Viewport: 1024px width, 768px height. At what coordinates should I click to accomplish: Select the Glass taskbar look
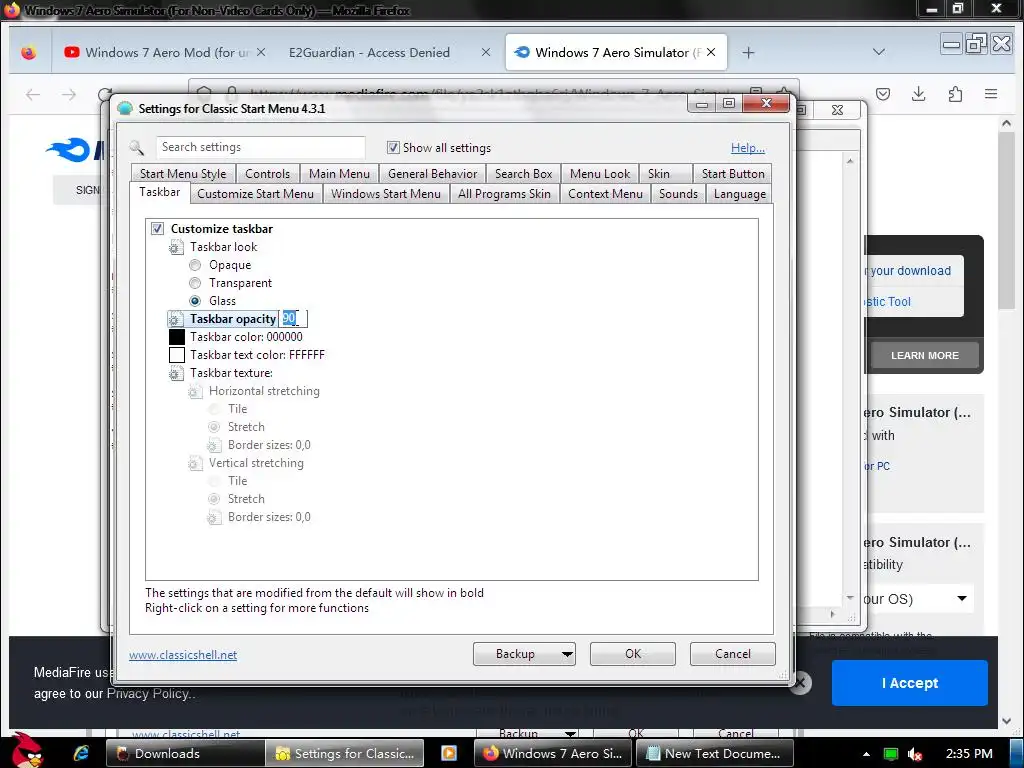click(x=195, y=301)
